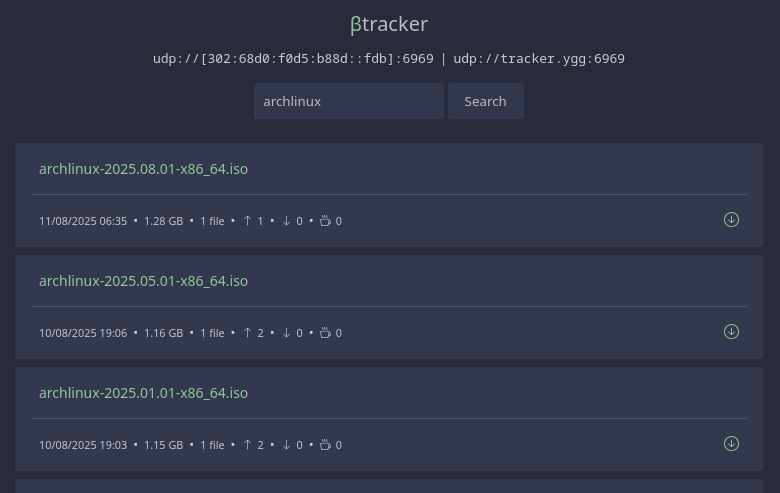
Task: Click leechers down-arrow icon in 2025.01.01 row
Action: click(286, 444)
